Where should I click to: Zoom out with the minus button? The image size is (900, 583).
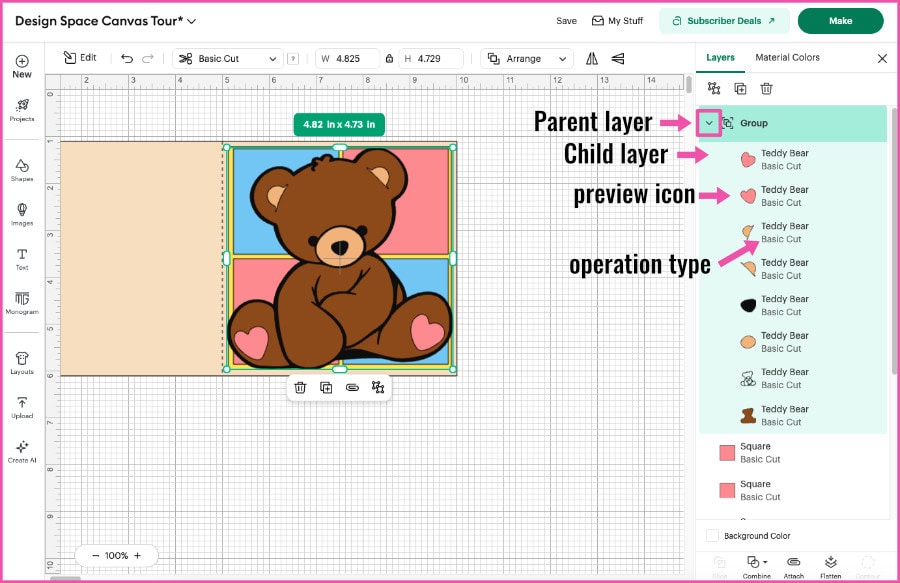[x=96, y=555]
